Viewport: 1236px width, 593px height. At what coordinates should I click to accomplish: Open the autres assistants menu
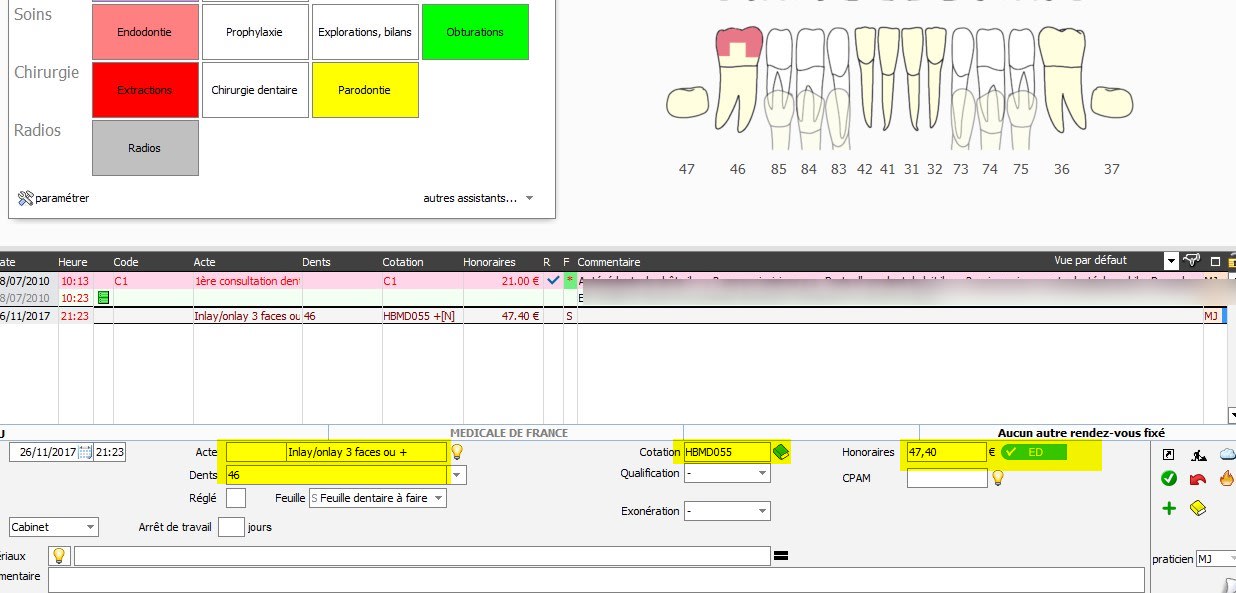[x=477, y=198]
